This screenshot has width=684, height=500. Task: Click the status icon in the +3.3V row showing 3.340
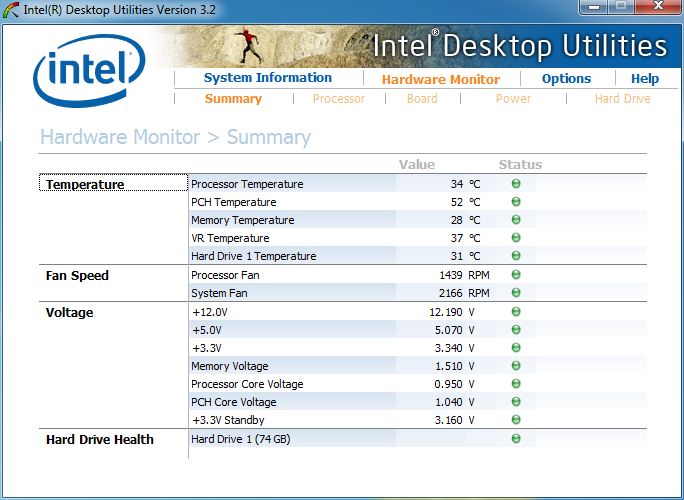click(x=516, y=347)
